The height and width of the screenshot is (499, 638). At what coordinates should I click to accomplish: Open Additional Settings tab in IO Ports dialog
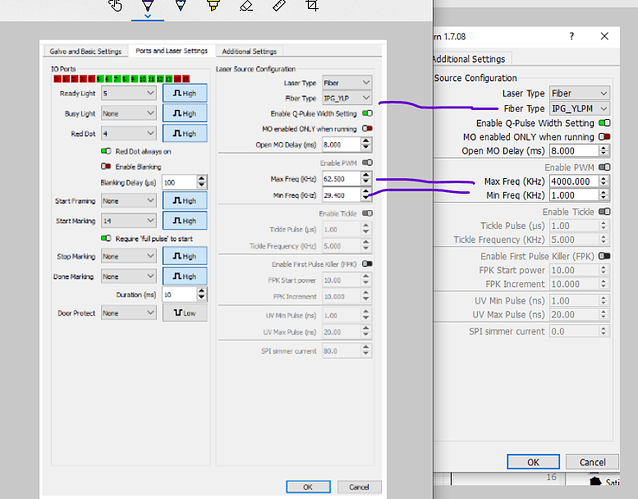[249, 51]
